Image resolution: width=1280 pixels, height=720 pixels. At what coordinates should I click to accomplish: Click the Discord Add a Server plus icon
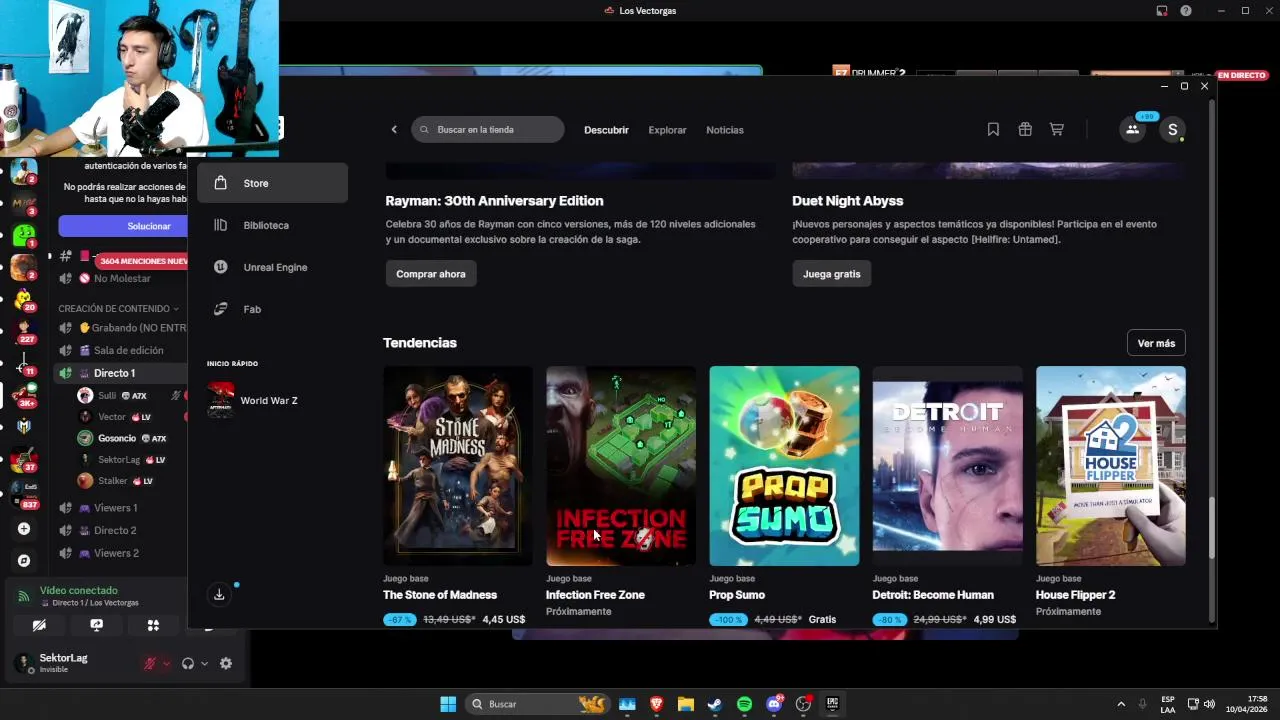(24, 528)
